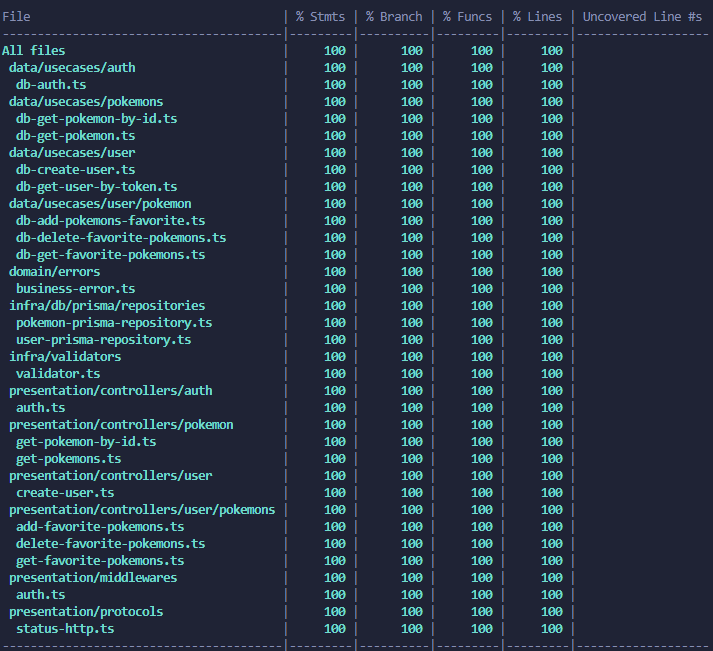The width and height of the screenshot is (713, 651).
Task: Select 'get-pokemon-by-id.ts' file name
Action: click(86, 442)
